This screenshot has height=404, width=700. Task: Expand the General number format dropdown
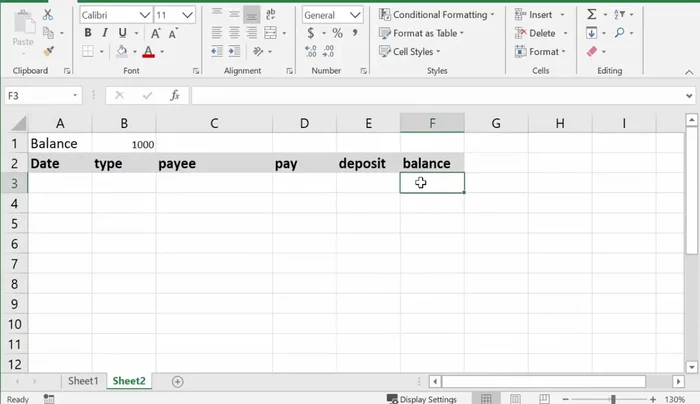coord(355,15)
